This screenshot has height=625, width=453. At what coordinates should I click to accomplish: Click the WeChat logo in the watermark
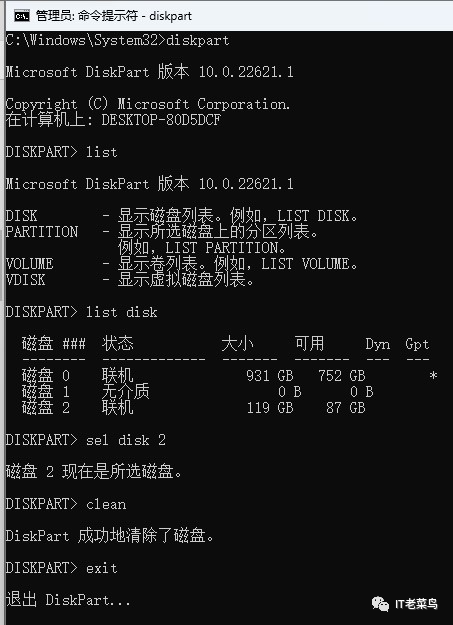tap(380, 604)
